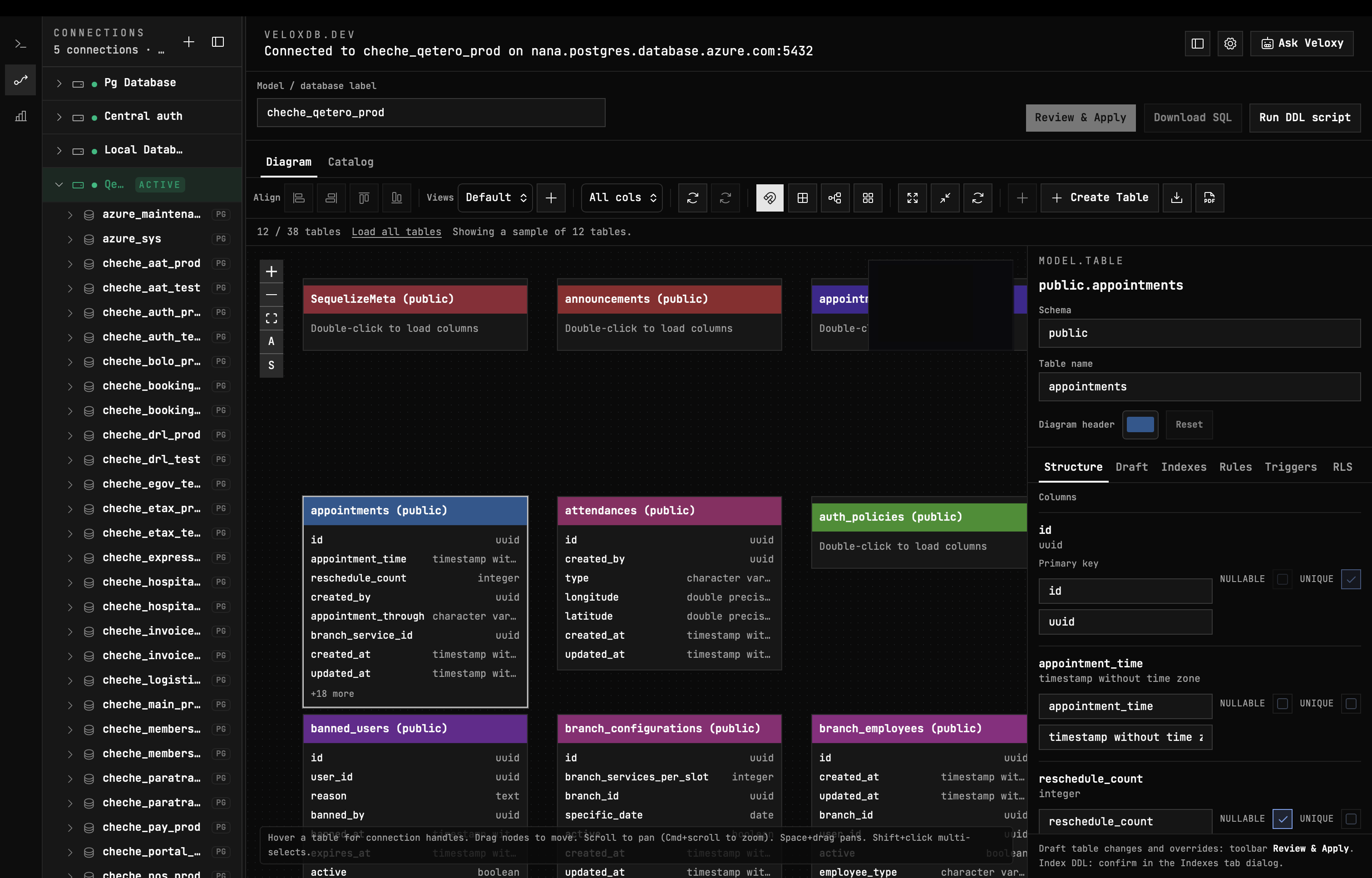
Task: Expand the Central auth connection
Action: [x=59, y=117]
